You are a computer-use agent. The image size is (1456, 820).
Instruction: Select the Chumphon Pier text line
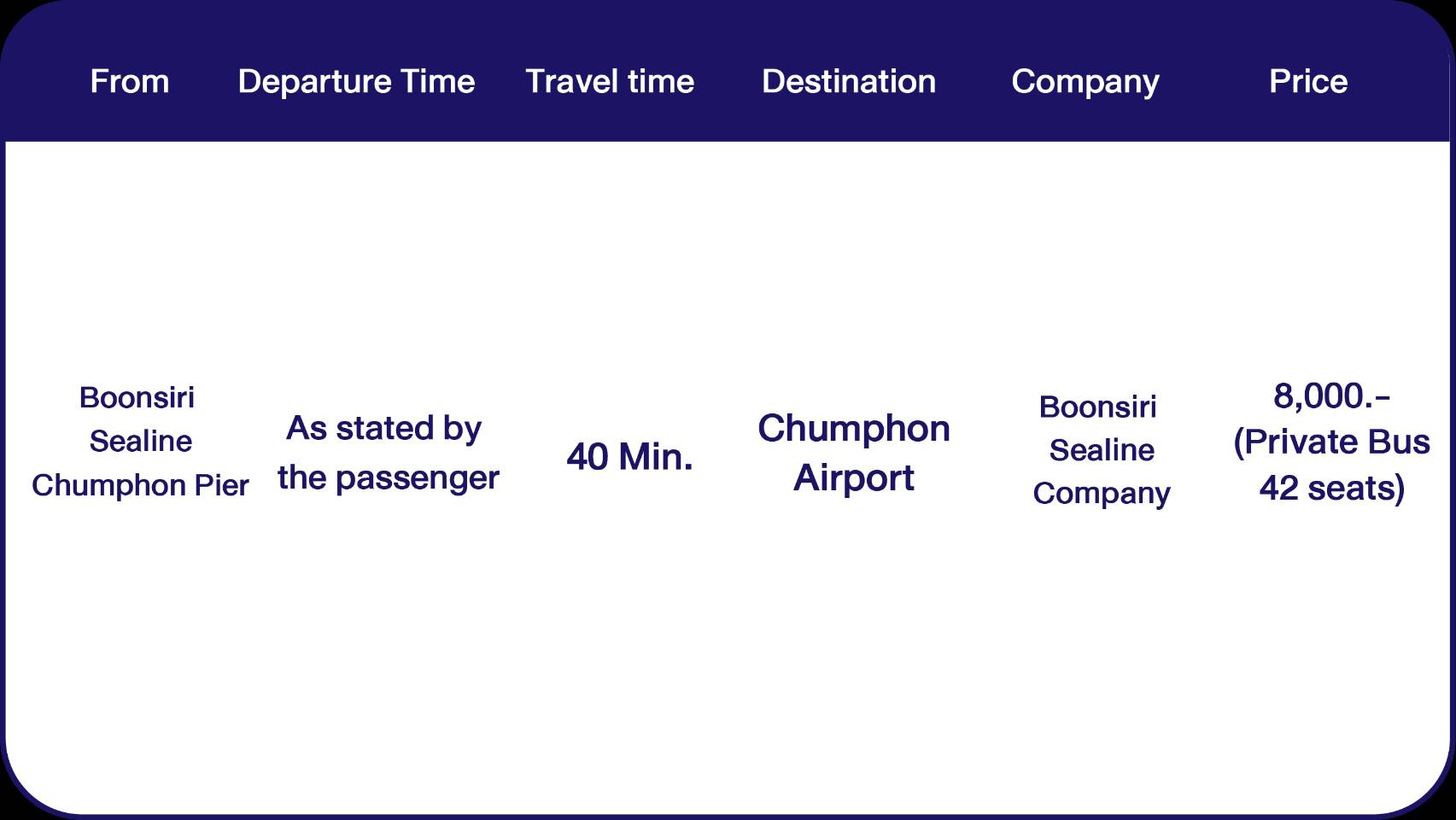(140, 485)
